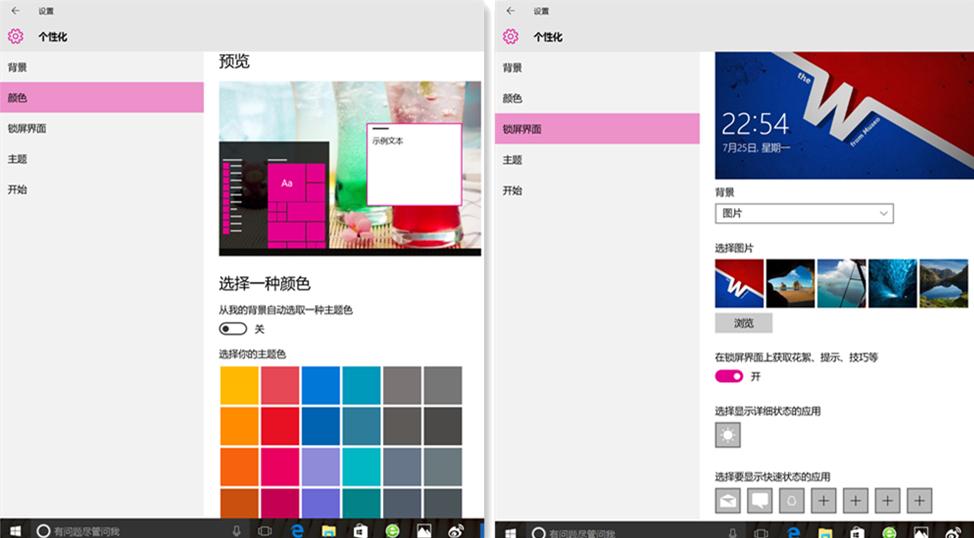Choose the mountain lake picture thumbnail

click(944, 283)
